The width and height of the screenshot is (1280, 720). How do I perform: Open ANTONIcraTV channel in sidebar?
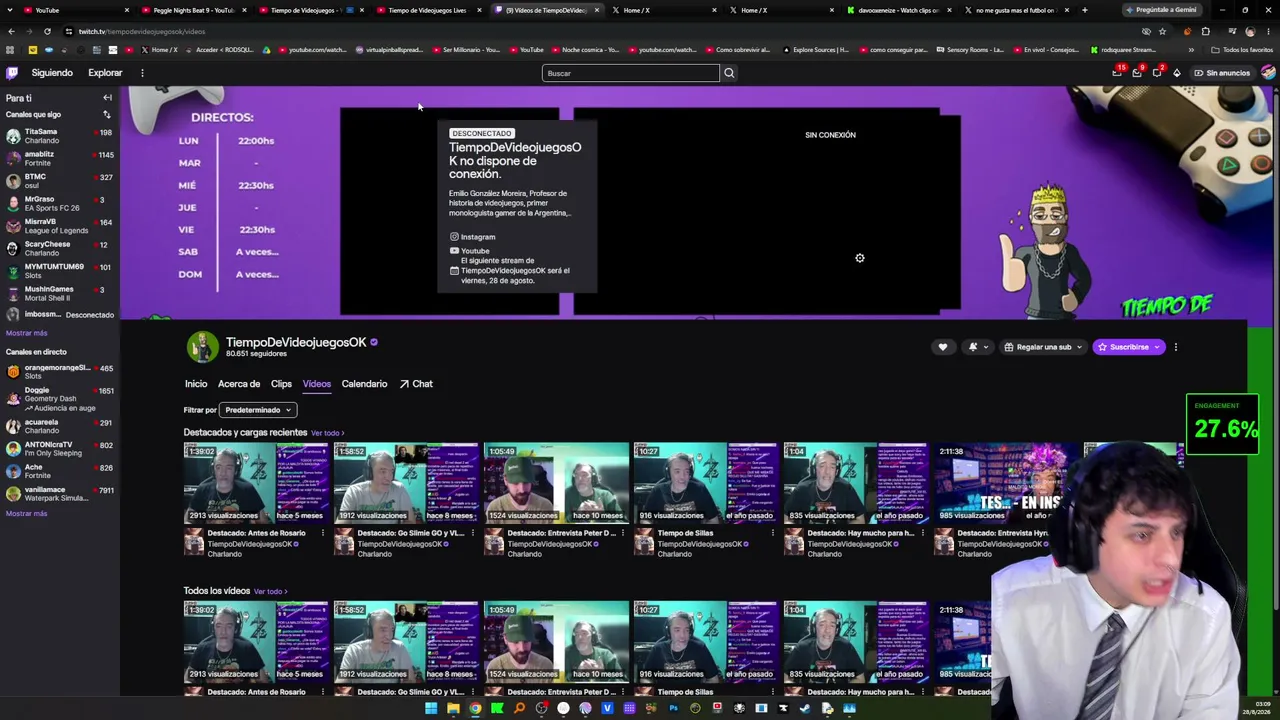[x=60, y=449]
